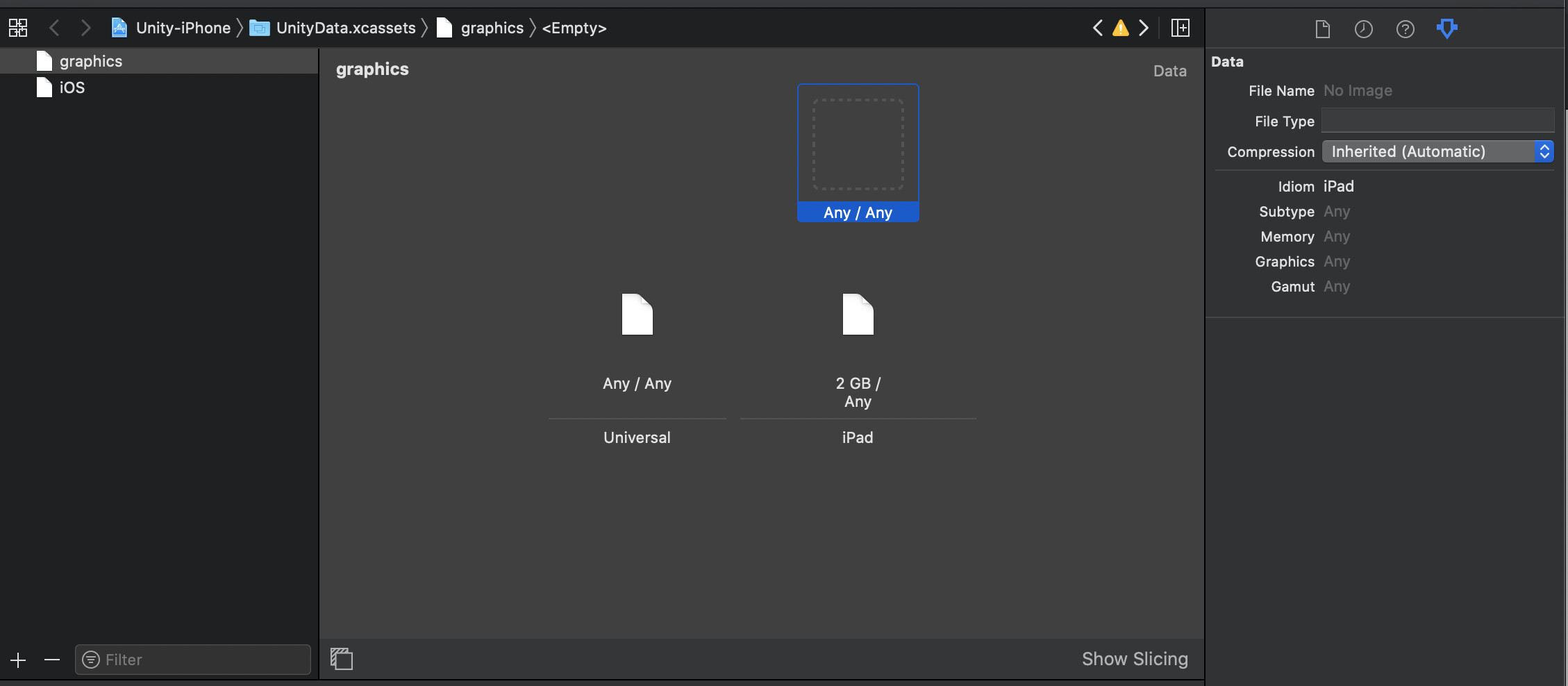Toggle the checkerboard background icon at the bottom
This screenshot has height=686, width=1568.
pyautogui.click(x=342, y=658)
